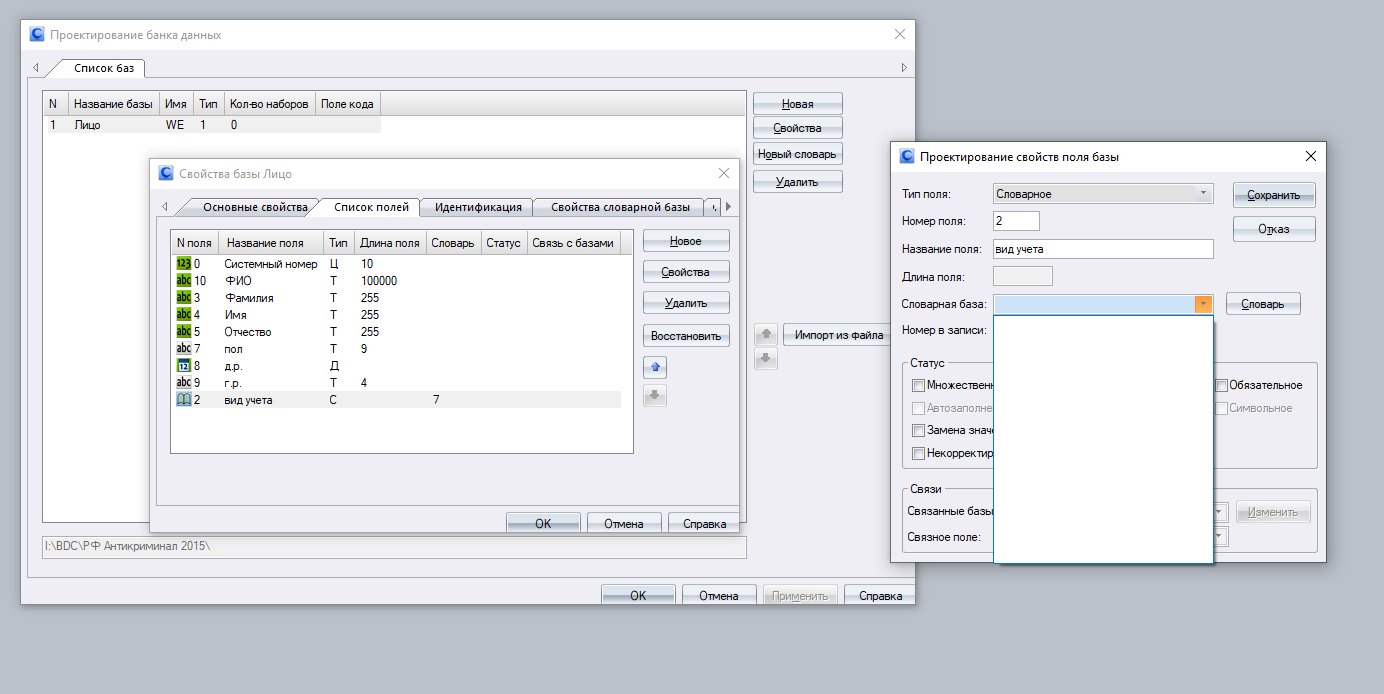Switch to the Список баз tab
This screenshot has width=1384, height=694.
point(104,68)
